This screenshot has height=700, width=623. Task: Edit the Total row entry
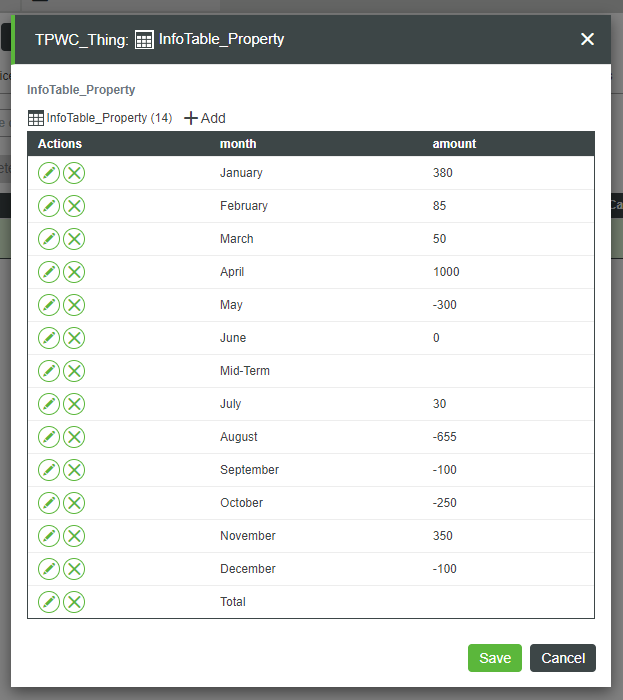49,602
